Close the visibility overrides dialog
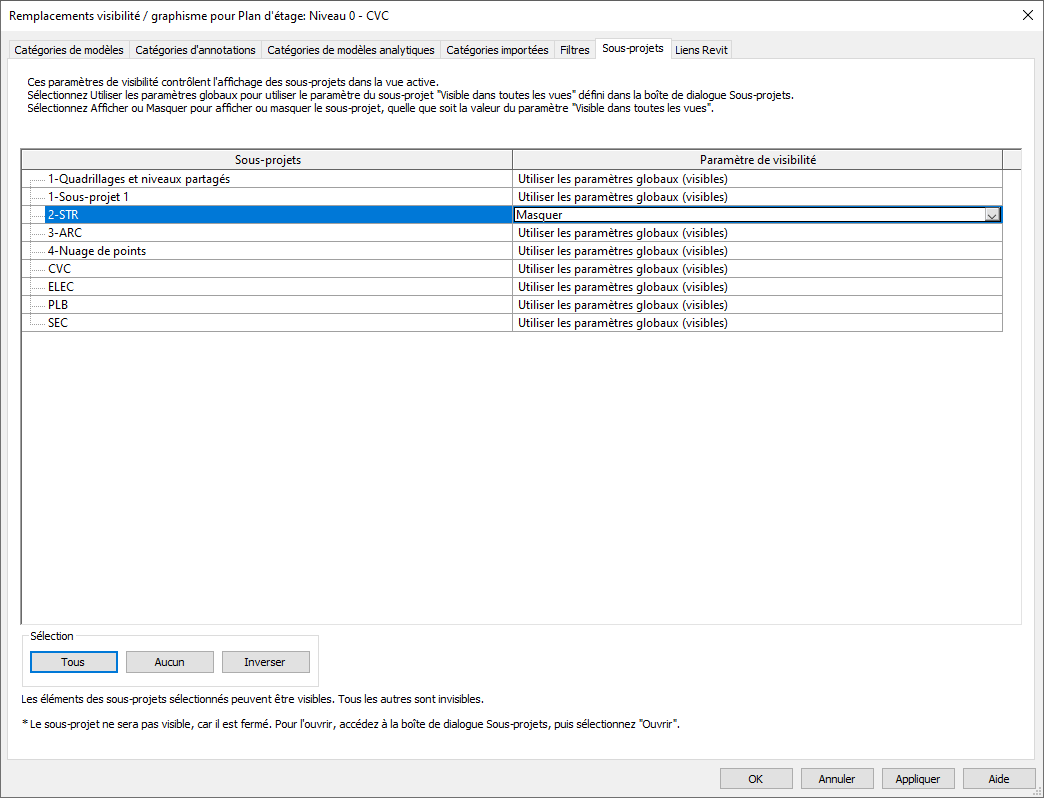This screenshot has height=798, width=1044. pos(1027,14)
